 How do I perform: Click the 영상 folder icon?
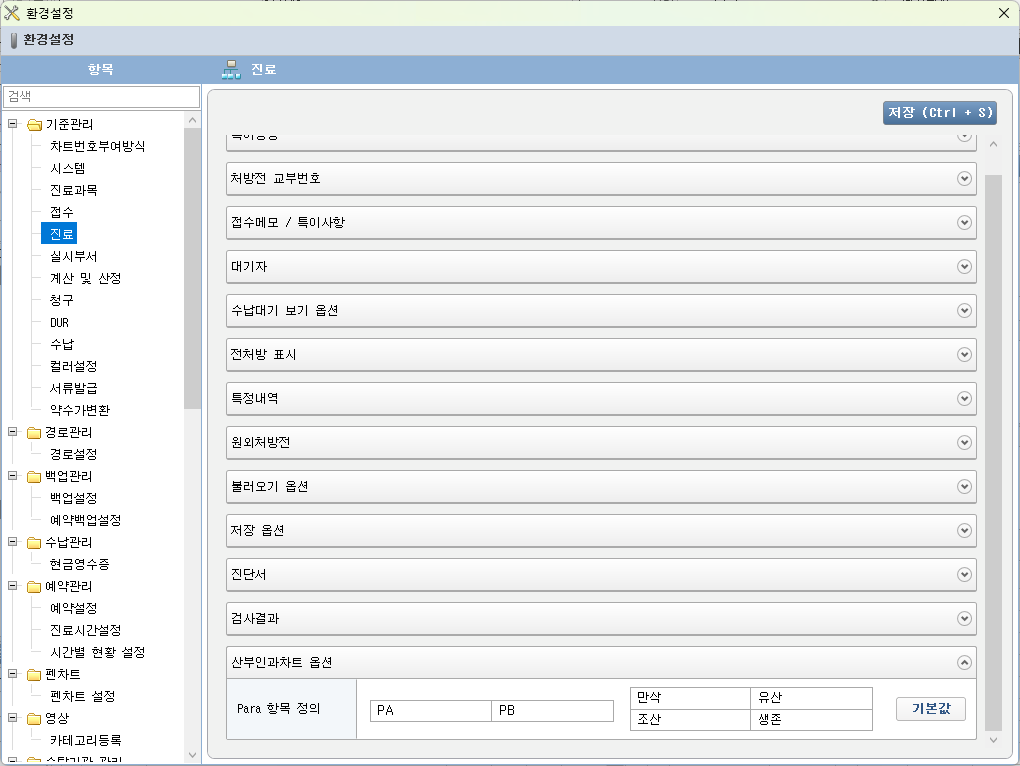34,719
